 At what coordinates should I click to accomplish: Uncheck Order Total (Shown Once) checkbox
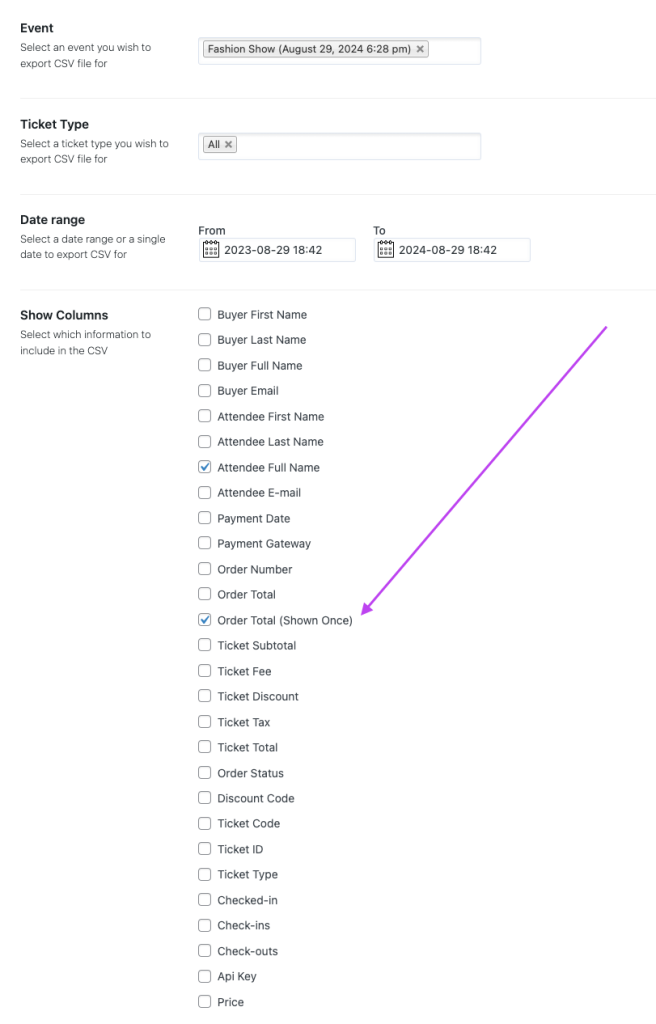coord(205,620)
